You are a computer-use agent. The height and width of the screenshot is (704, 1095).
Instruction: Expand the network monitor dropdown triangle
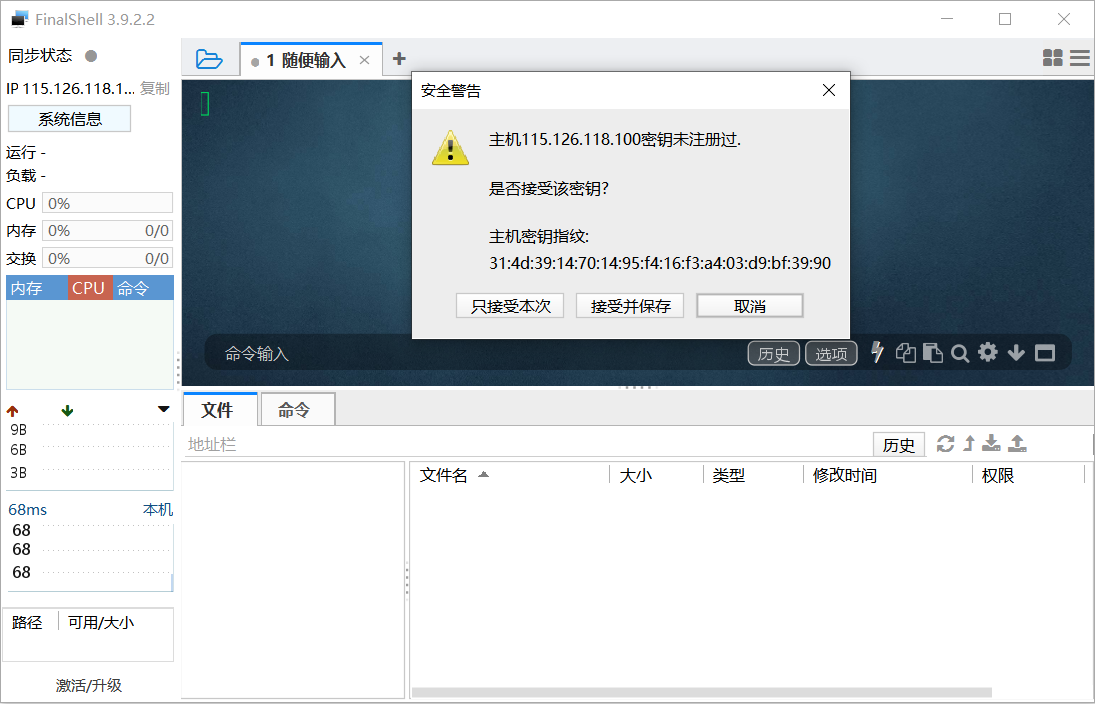point(164,410)
